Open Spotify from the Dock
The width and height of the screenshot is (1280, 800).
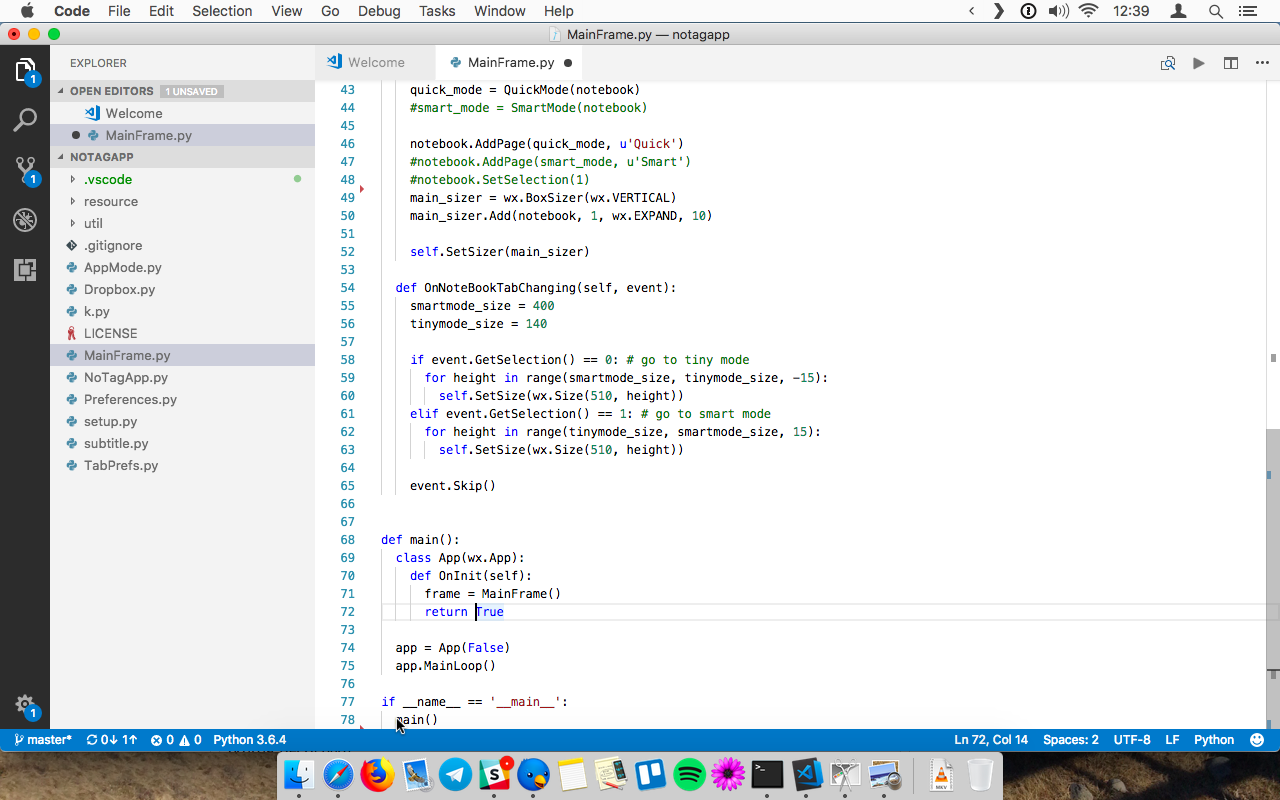point(688,775)
